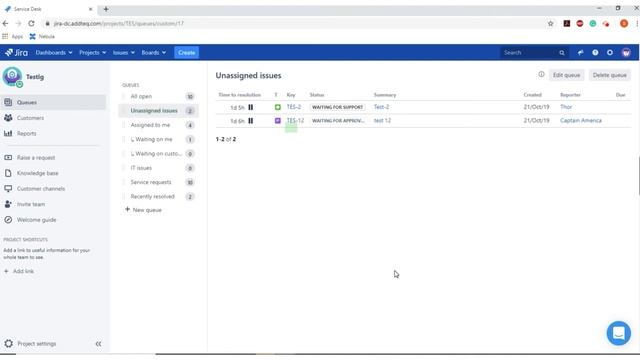Click TES-12 issue type icon
The image size is (640, 360).
click(x=278, y=120)
